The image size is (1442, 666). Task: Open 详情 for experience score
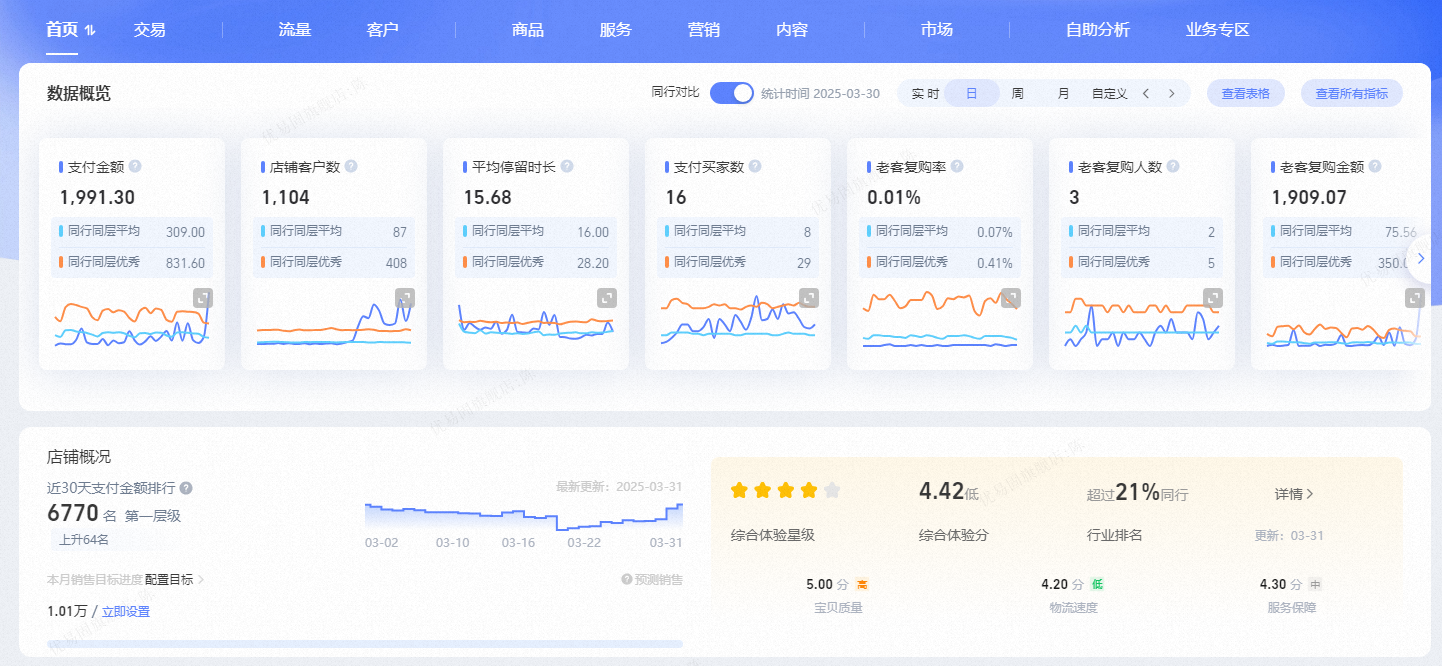1294,494
